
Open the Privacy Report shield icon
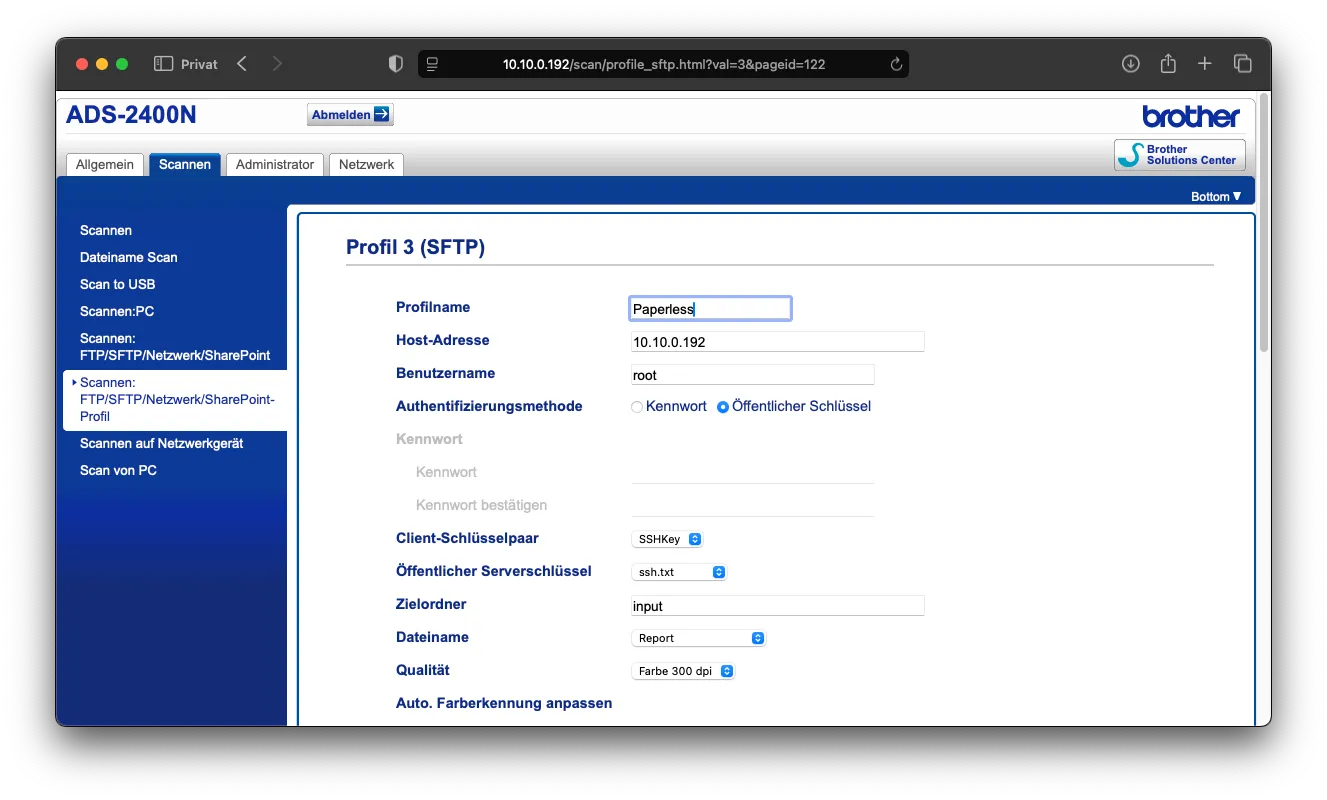point(395,63)
